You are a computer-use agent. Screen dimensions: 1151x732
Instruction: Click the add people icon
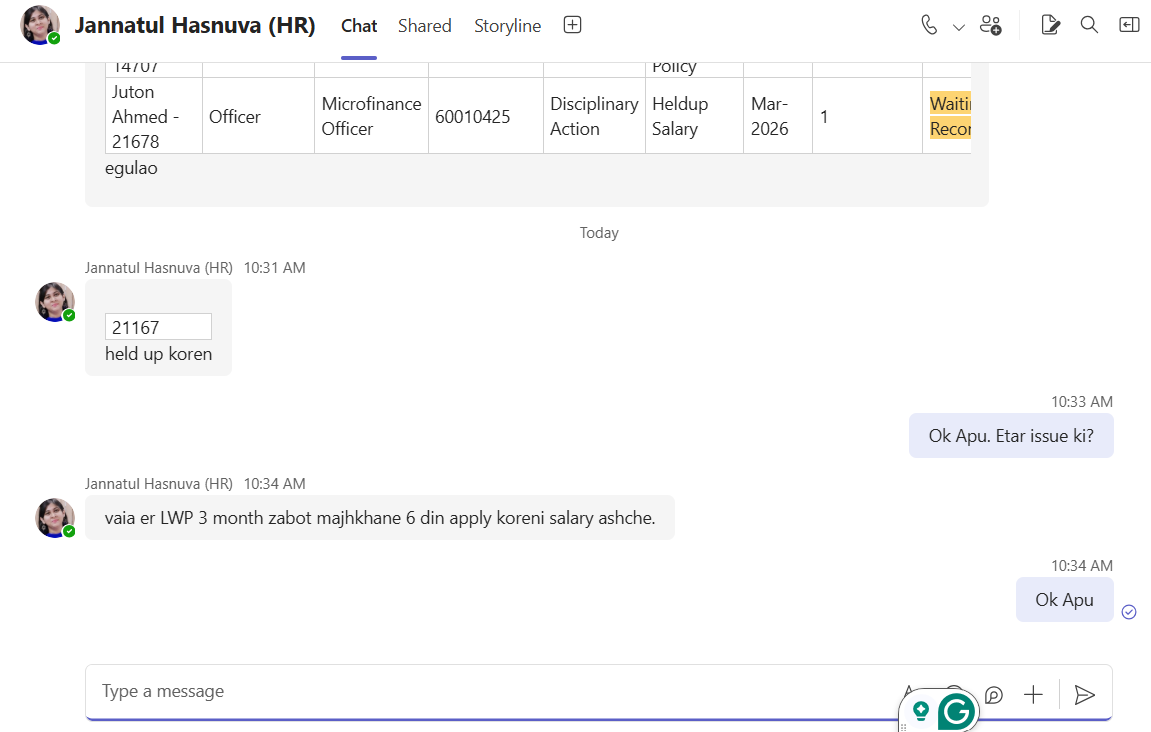[990, 26]
